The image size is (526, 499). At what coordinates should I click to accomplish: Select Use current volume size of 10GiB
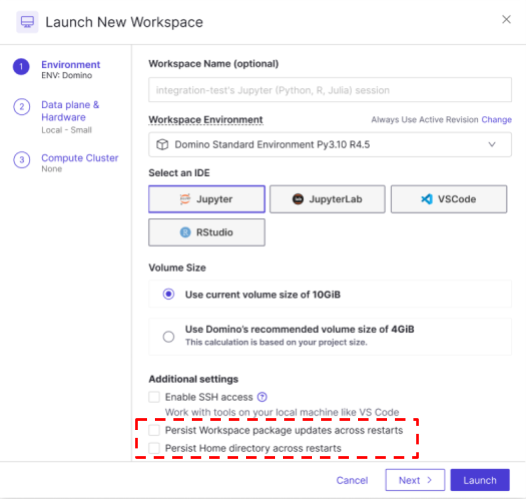[168, 294]
